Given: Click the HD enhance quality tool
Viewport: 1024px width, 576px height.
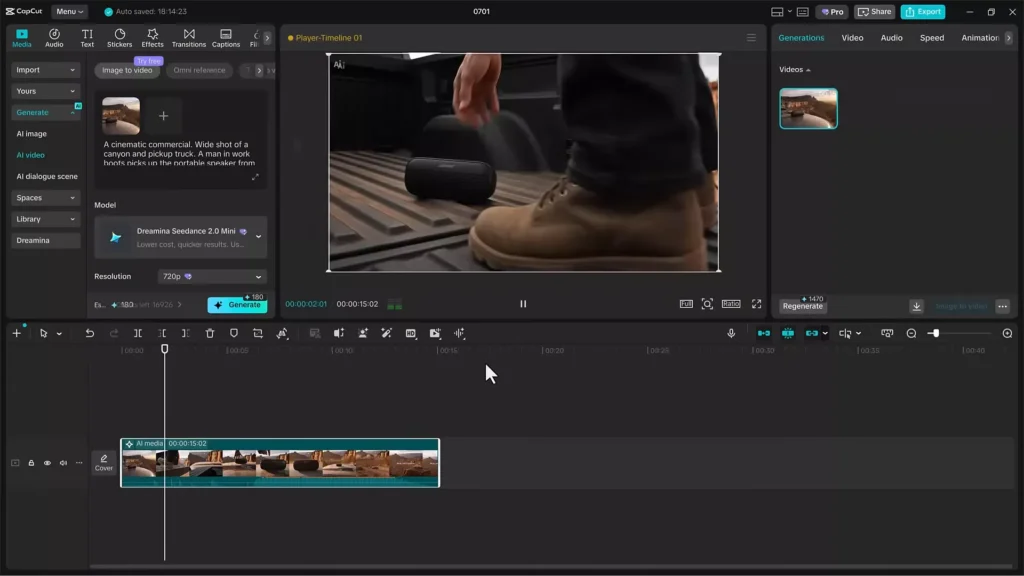Looking at the screenshot, I should pos(411,333).
